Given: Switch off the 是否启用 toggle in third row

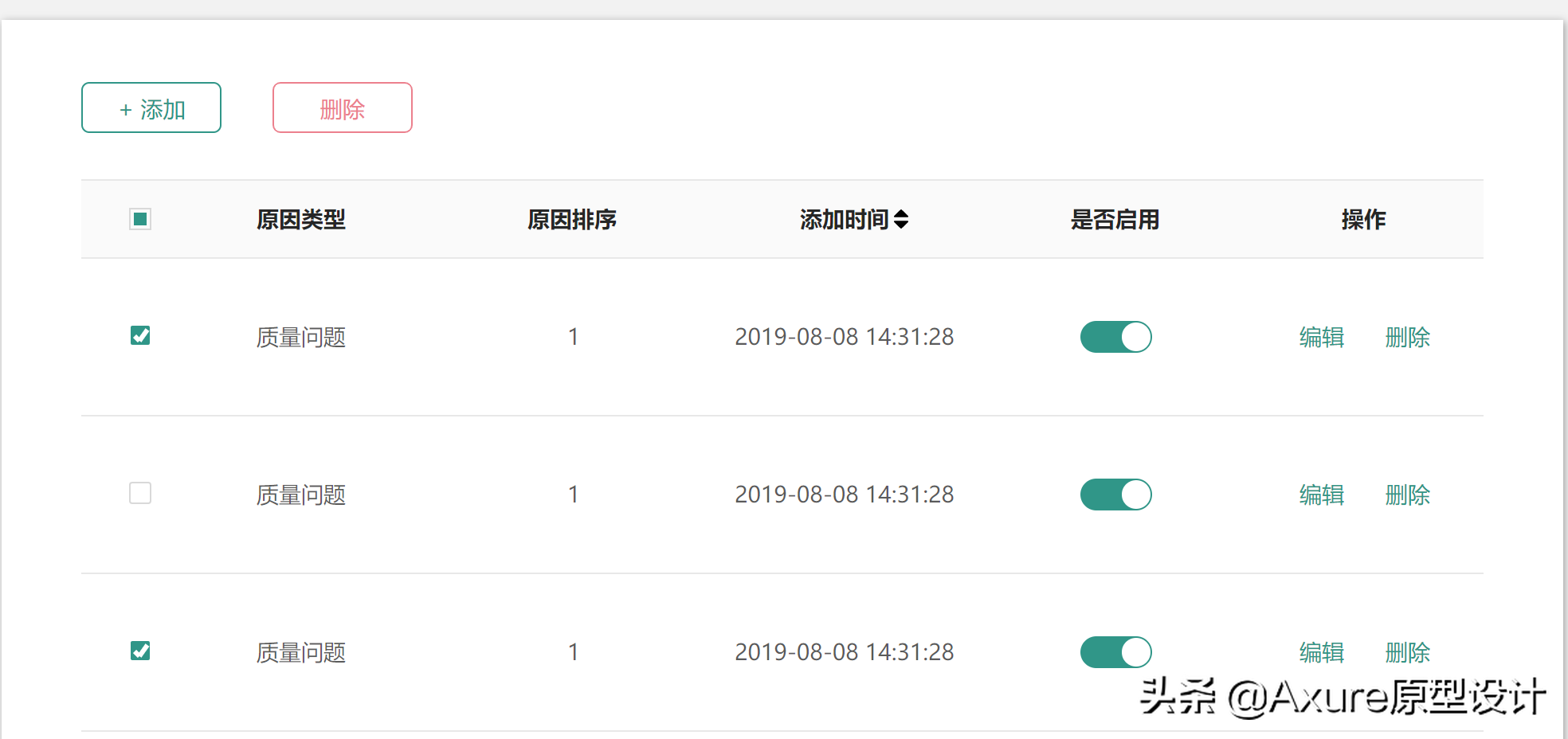Looking at the screenshot, I should (1116, 652).
